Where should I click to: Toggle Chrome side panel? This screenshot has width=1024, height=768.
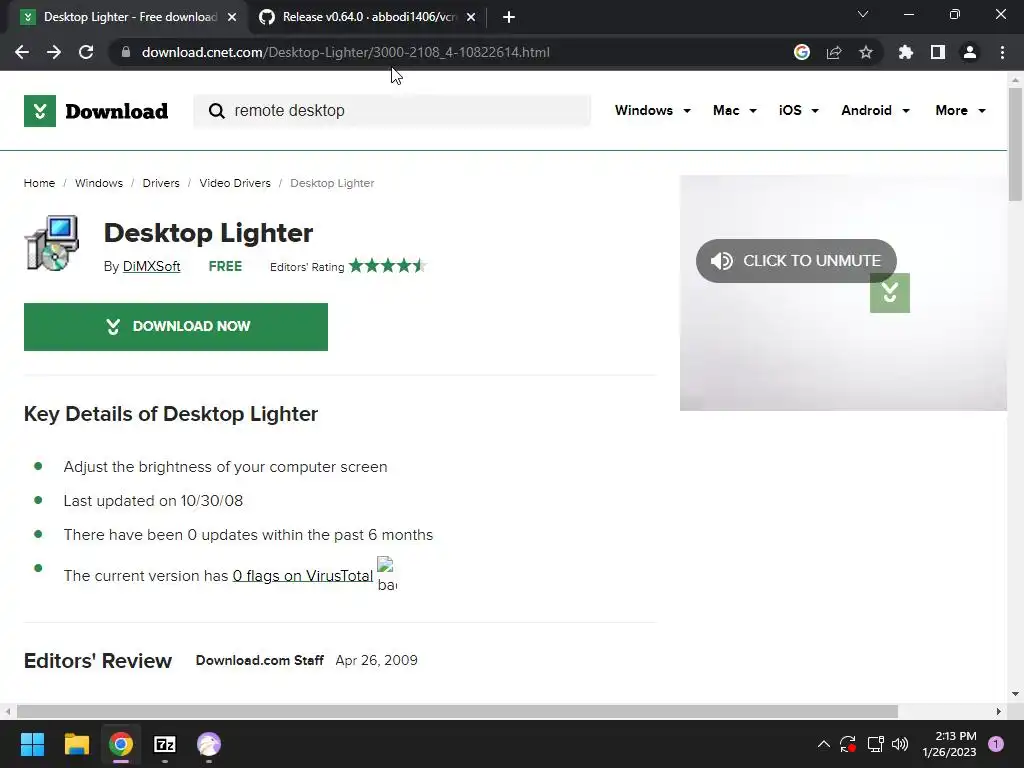tap(938, 52)
